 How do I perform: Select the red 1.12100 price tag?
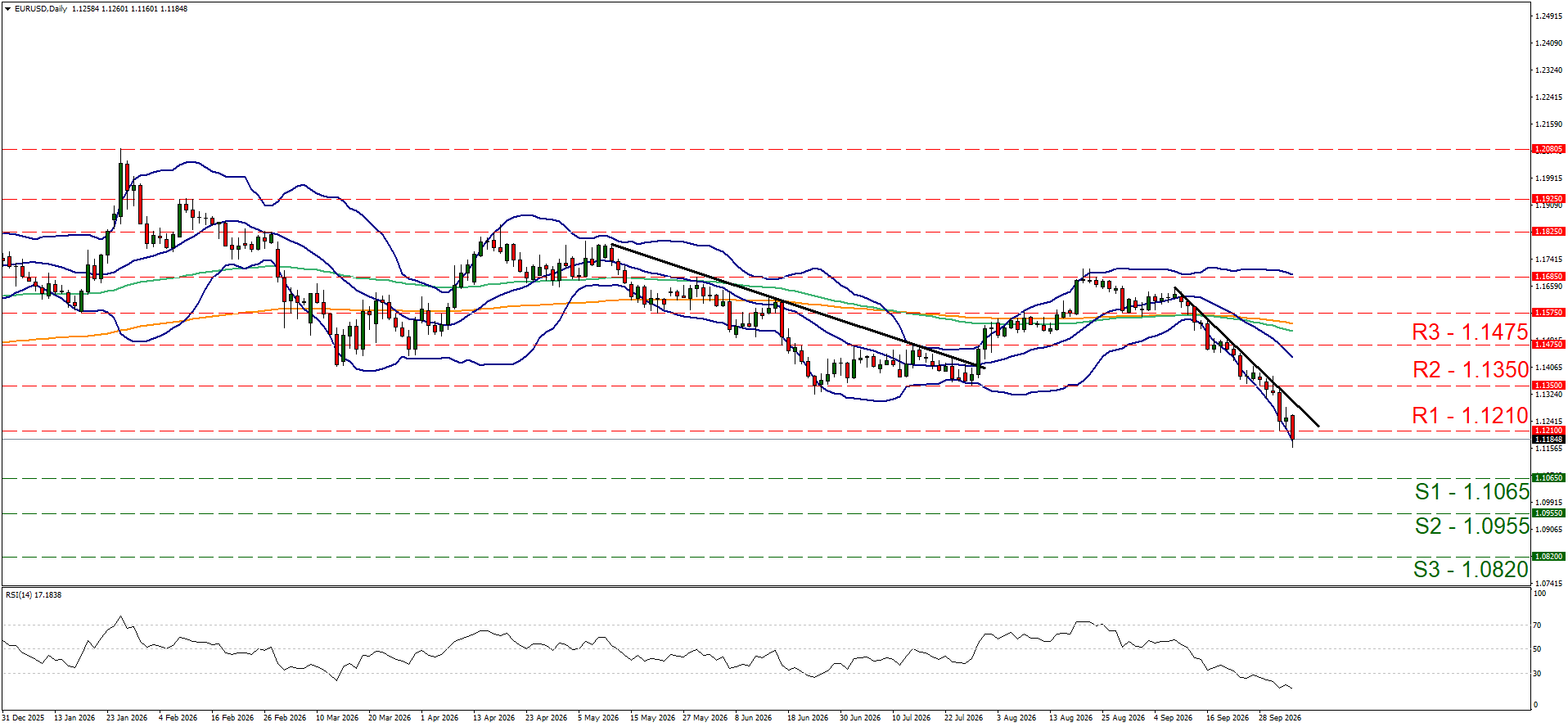[x=1548, y=431]
